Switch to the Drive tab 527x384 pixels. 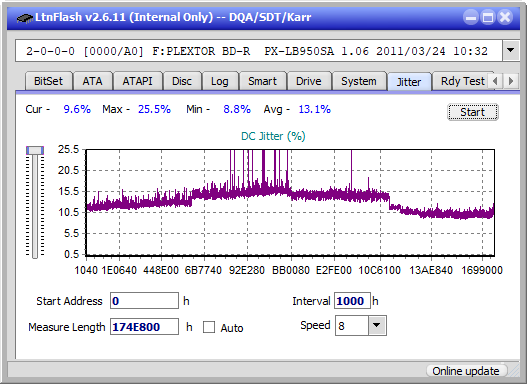pos(309,81)
